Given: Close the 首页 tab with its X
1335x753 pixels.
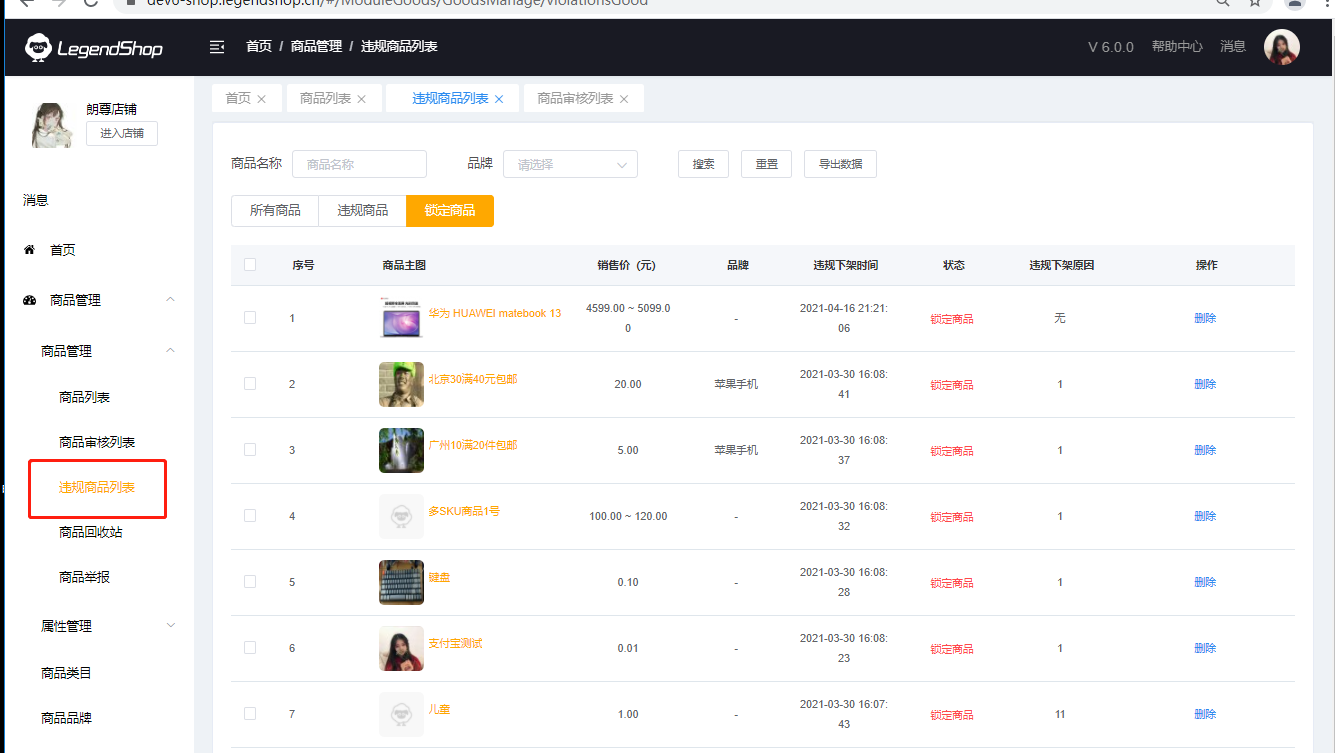Looking at the screenshot, I should [262, 99].
